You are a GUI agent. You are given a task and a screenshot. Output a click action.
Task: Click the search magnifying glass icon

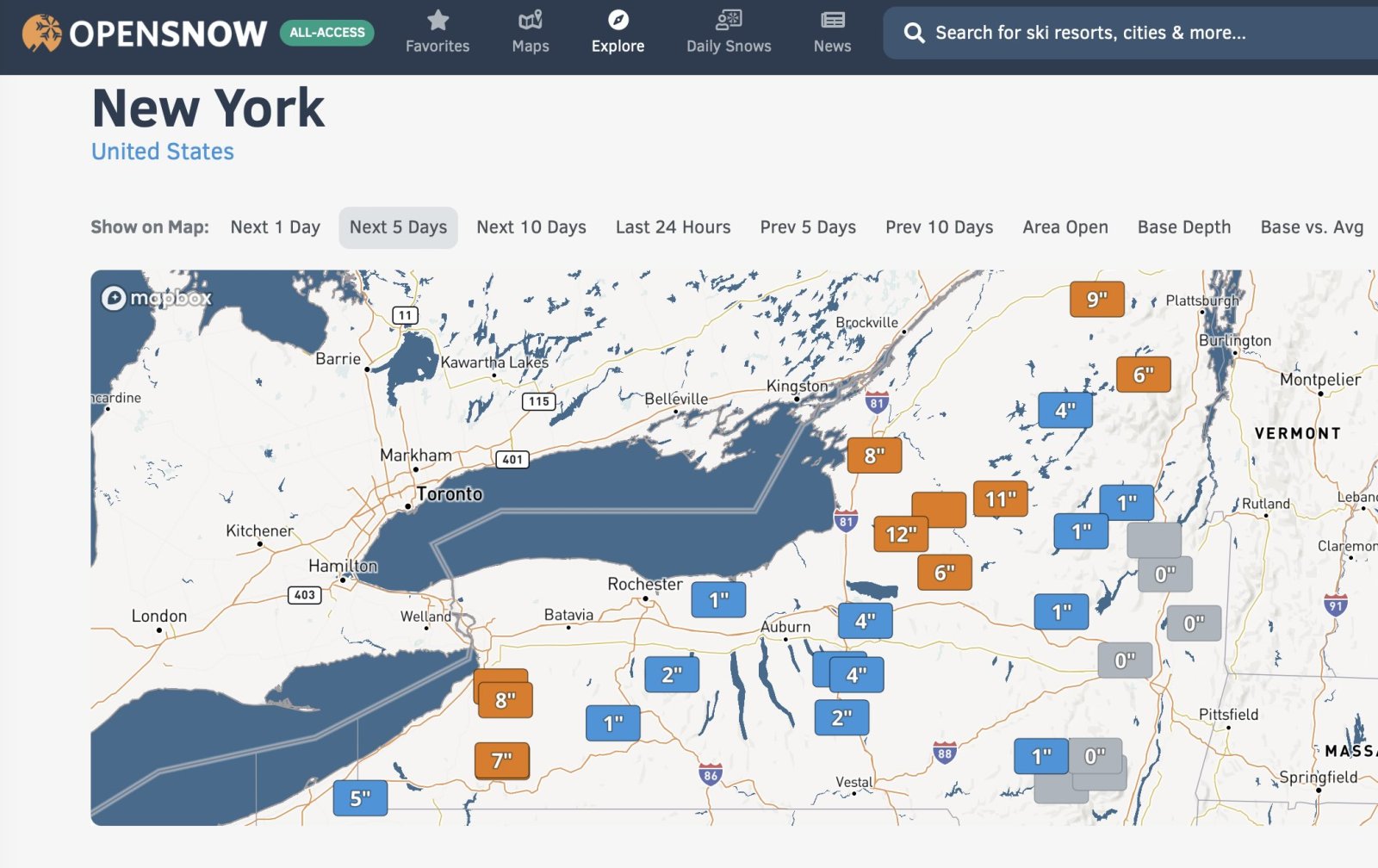914,33
